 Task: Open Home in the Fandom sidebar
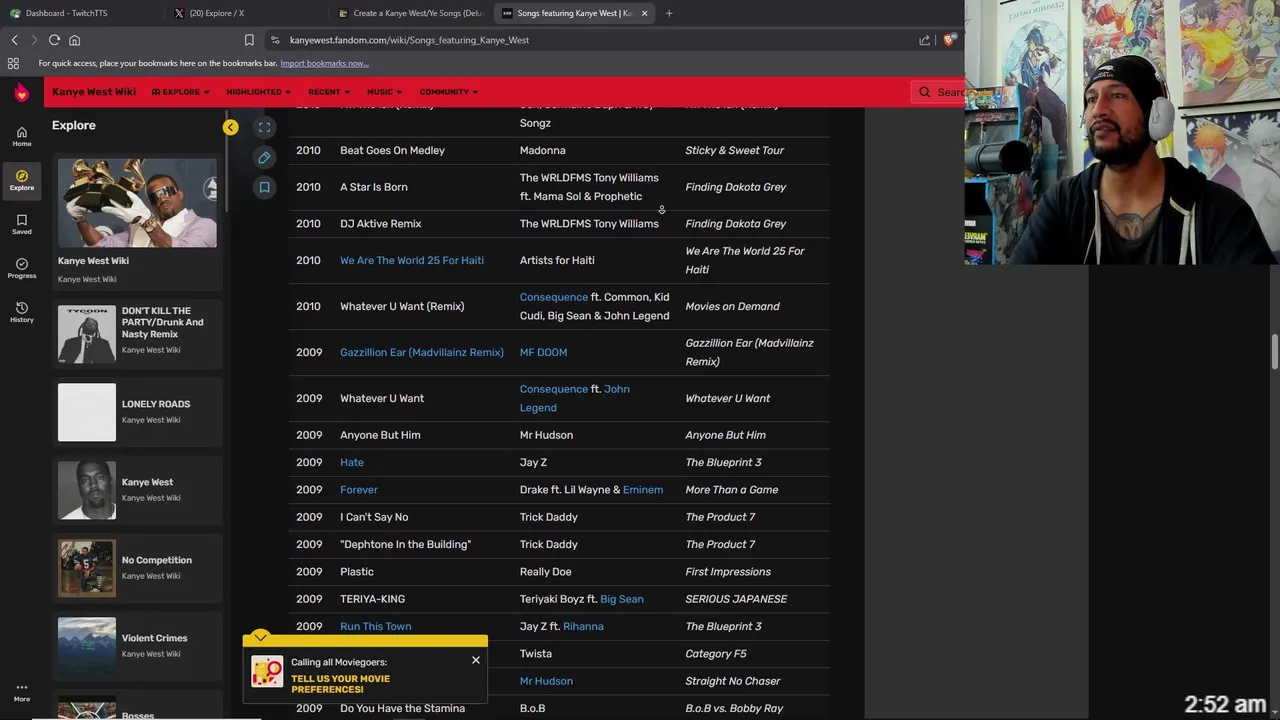pos(21,137)
